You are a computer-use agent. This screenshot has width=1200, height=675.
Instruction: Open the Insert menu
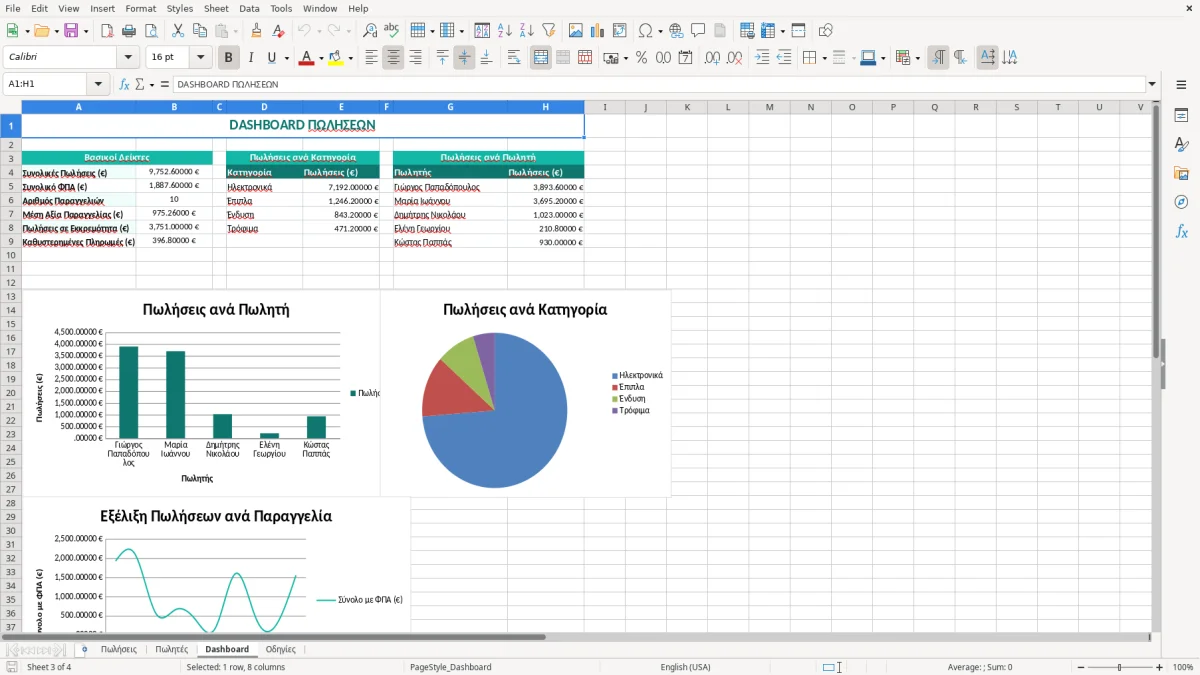pos(102,8)
